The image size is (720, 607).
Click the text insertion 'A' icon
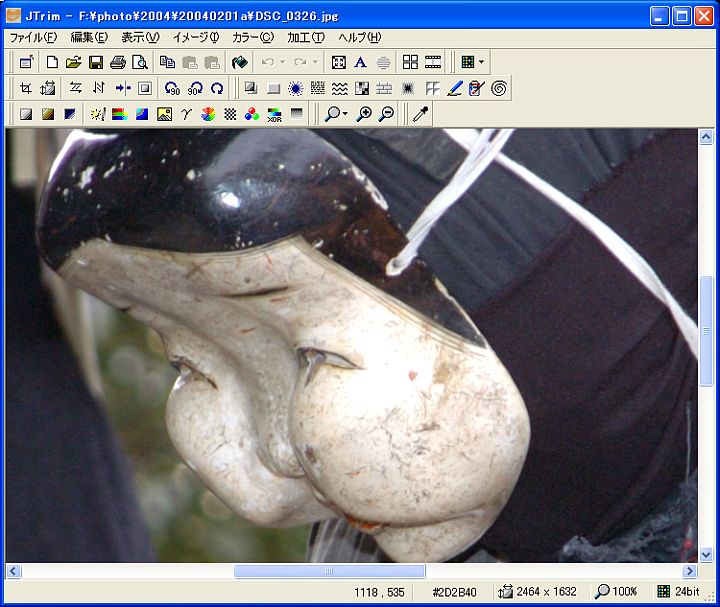point(360,62)
